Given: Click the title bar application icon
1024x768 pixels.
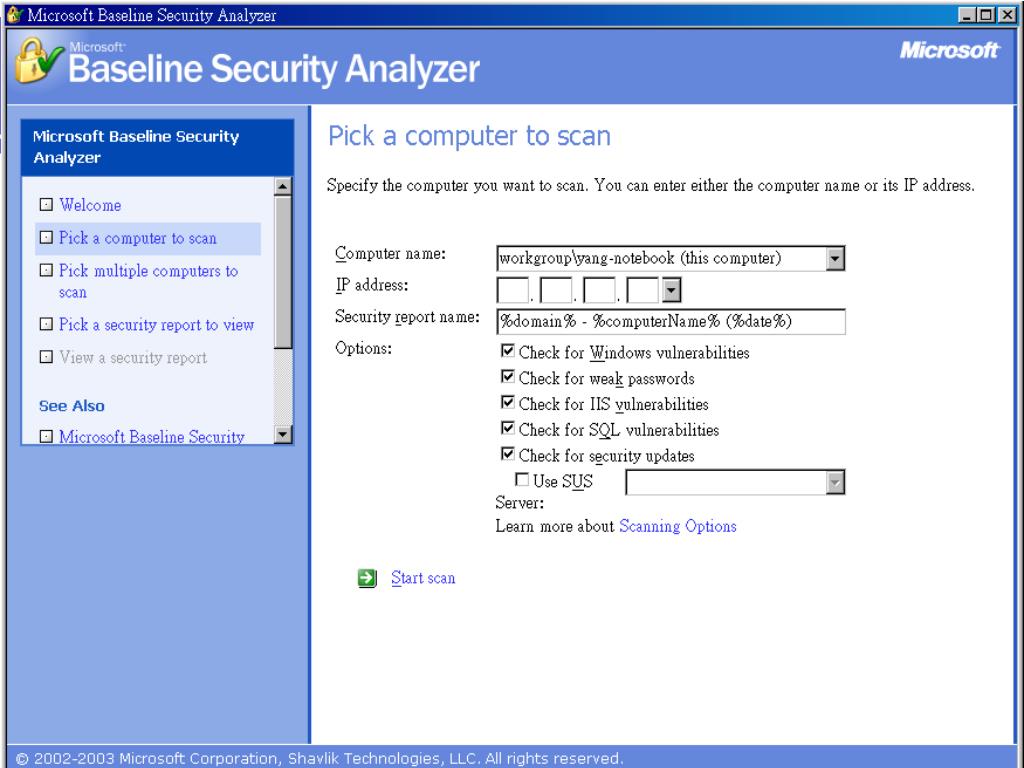Looking at the screenshot, I should click(14, 14).
